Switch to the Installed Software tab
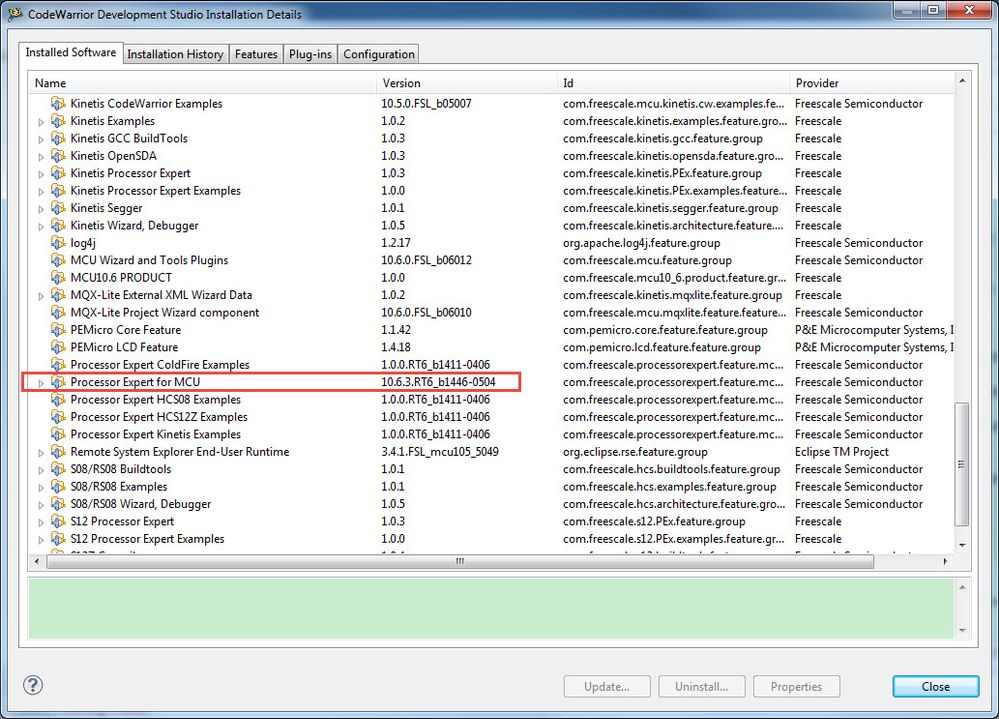This screenshot has height=719, width=999. [x=70, y=52]
